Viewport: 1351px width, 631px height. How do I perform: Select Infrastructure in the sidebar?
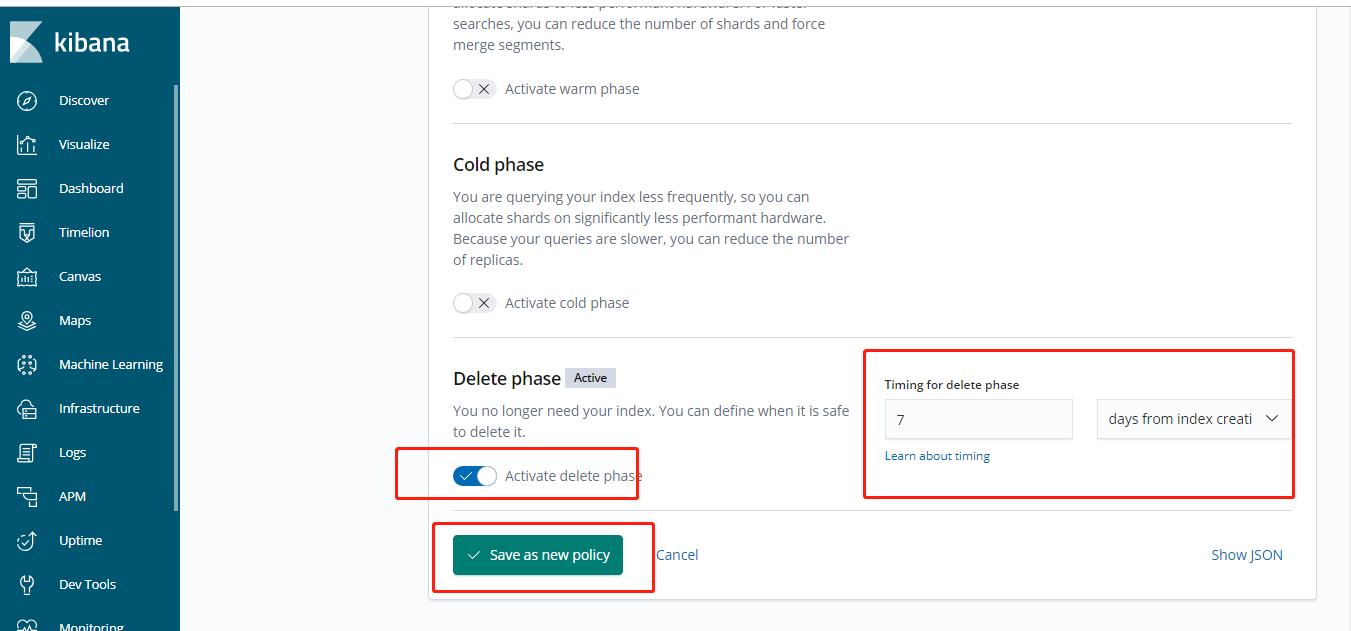pos(99,408)
